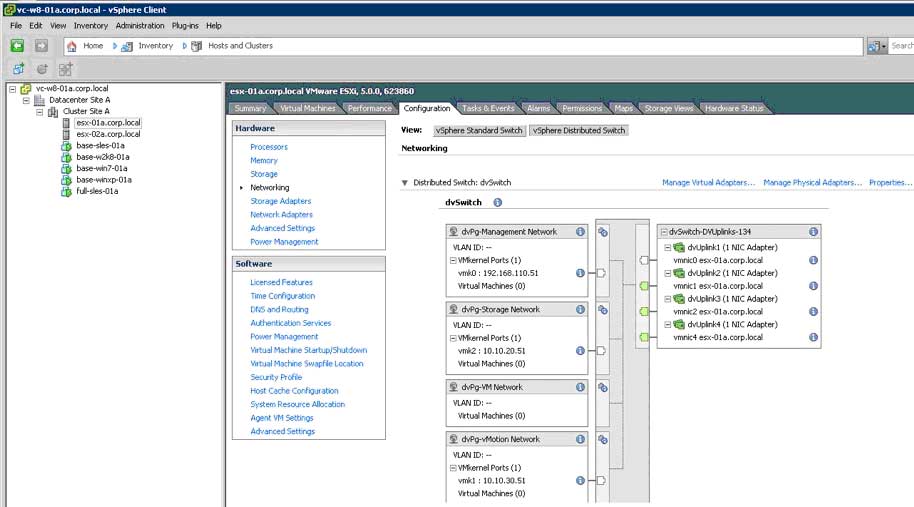Open Storage Adapters under Hardware

click(x=280, y=201)
